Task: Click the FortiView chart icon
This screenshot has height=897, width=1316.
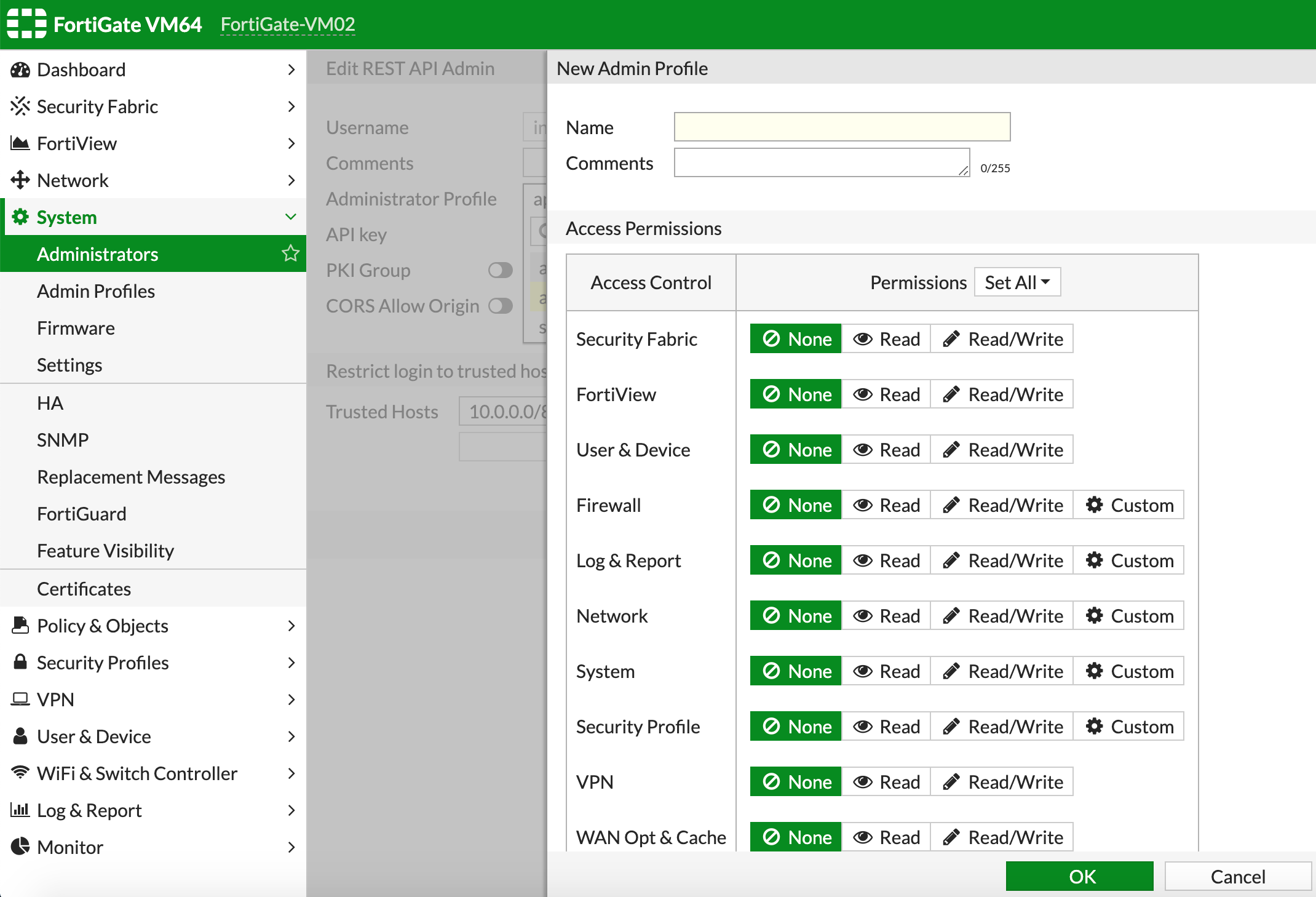Action: [x=20, y=143]
